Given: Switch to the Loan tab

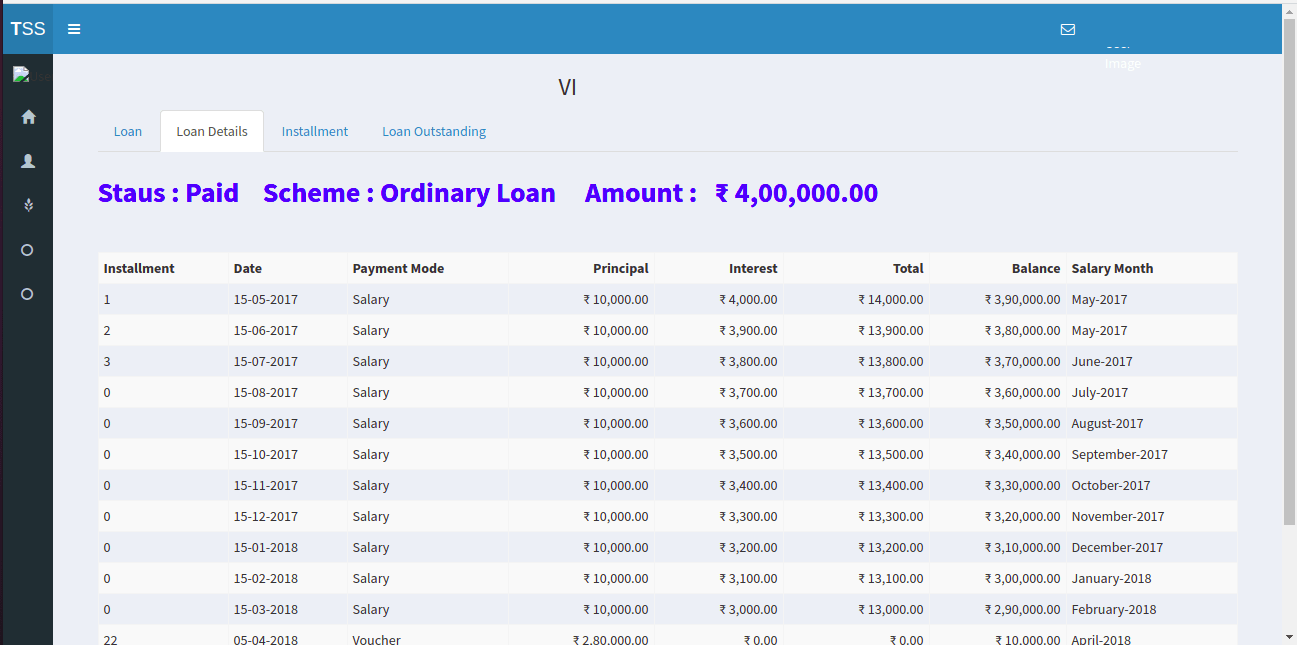Looking at the screenshot, I should [128, 131].
